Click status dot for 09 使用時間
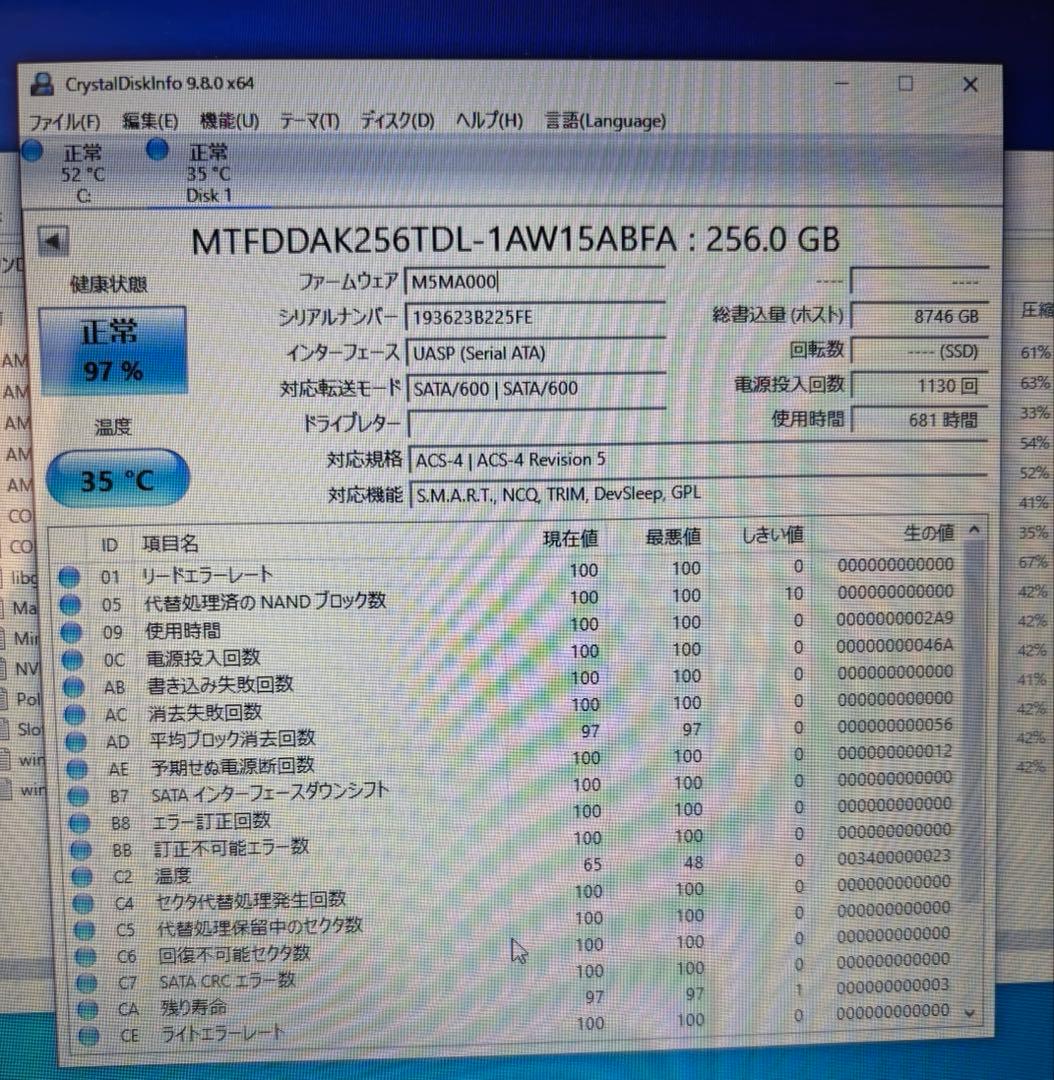 tap(72, 632)
